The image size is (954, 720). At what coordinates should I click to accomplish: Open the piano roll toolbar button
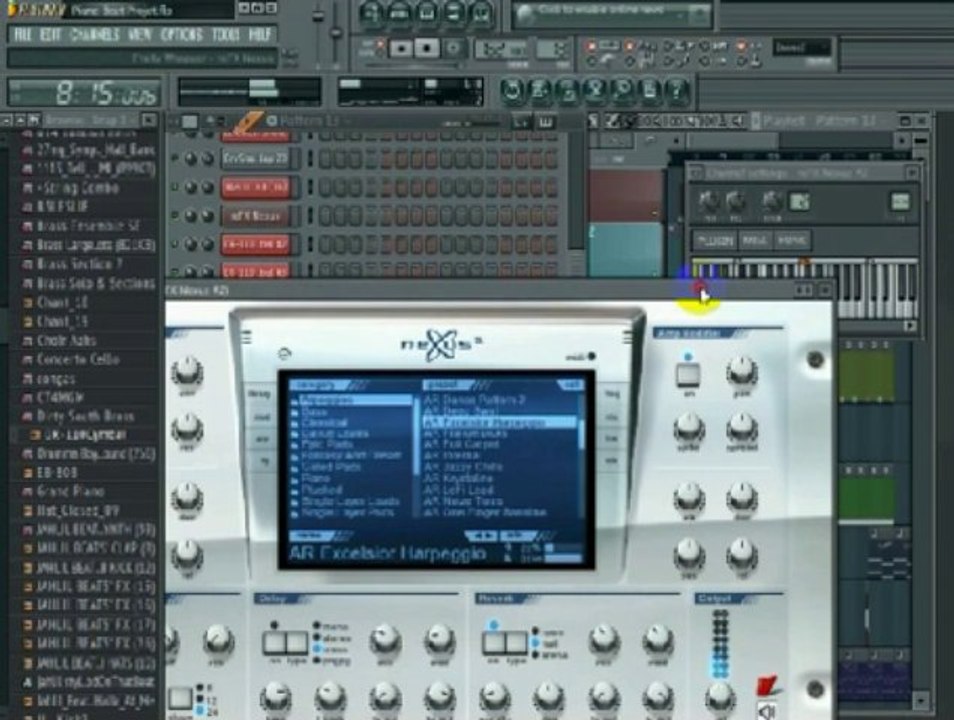click(427, 12)
